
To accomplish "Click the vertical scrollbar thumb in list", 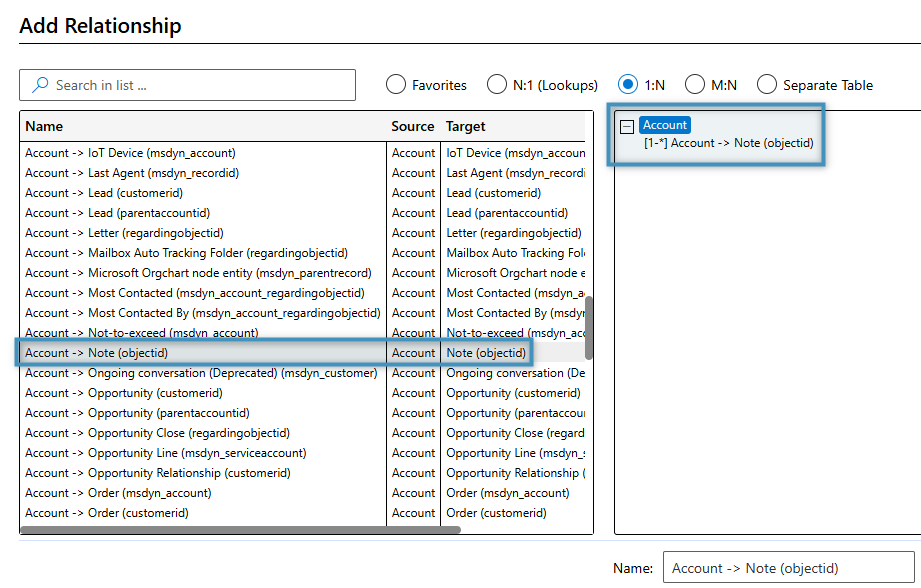I will click(x=588, y=327).
